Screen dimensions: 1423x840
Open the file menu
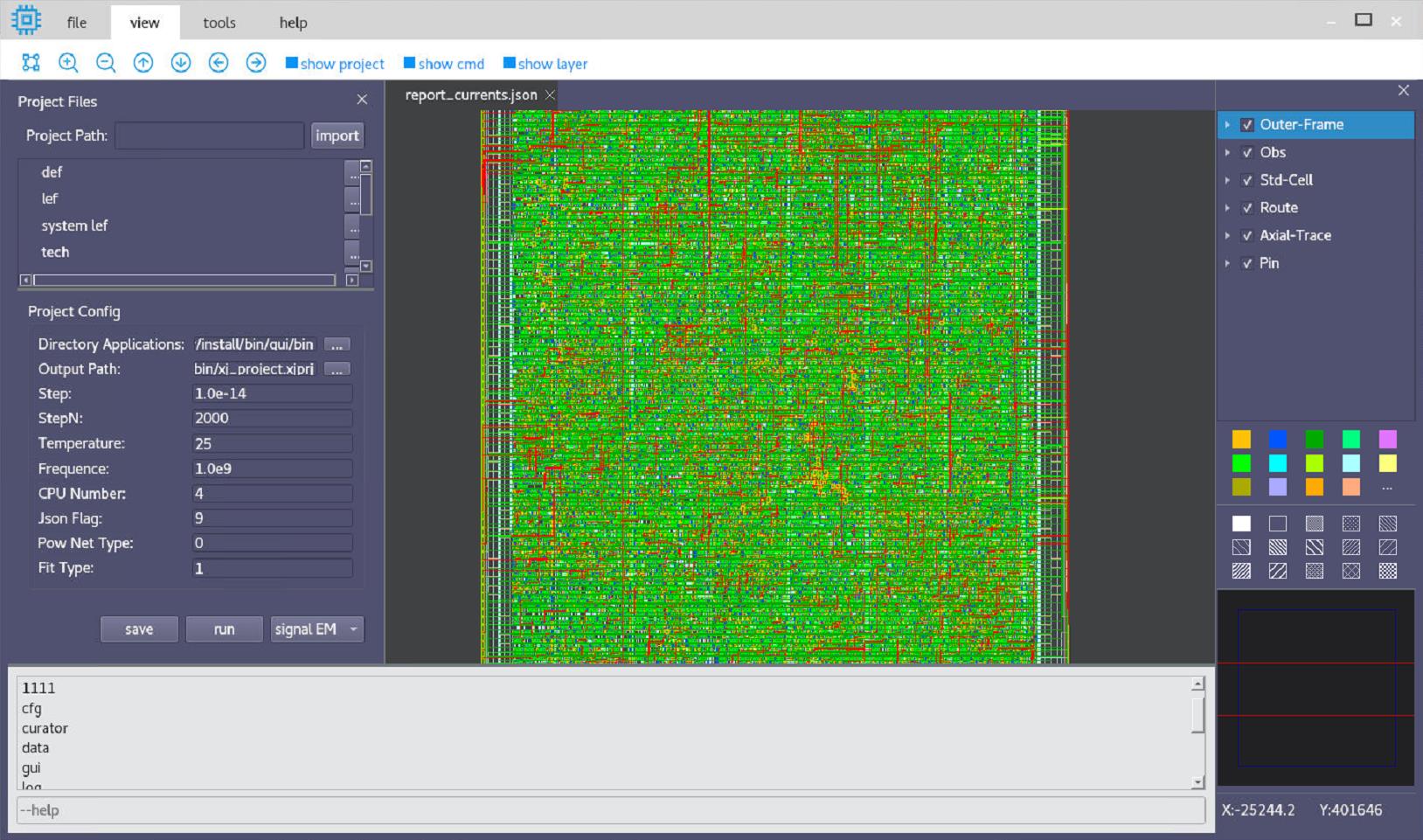tap(77, 23)
